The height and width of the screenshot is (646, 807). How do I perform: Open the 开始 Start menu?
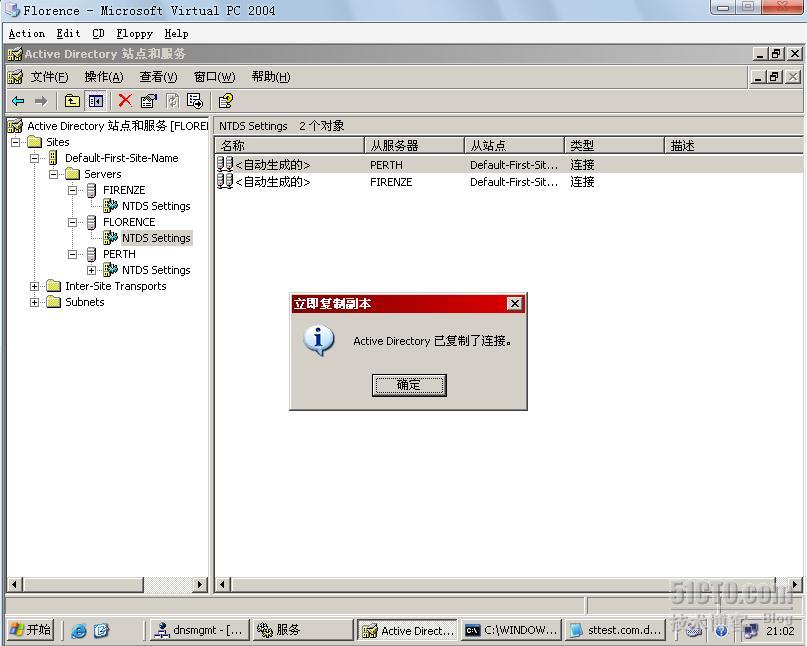(x=30, y=630)
